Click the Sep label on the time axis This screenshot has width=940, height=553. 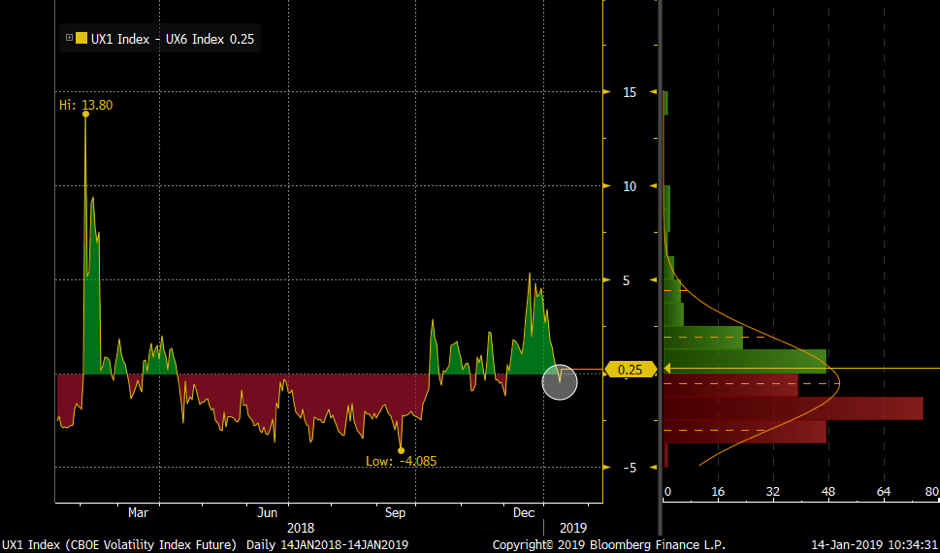tap(395, 513)
